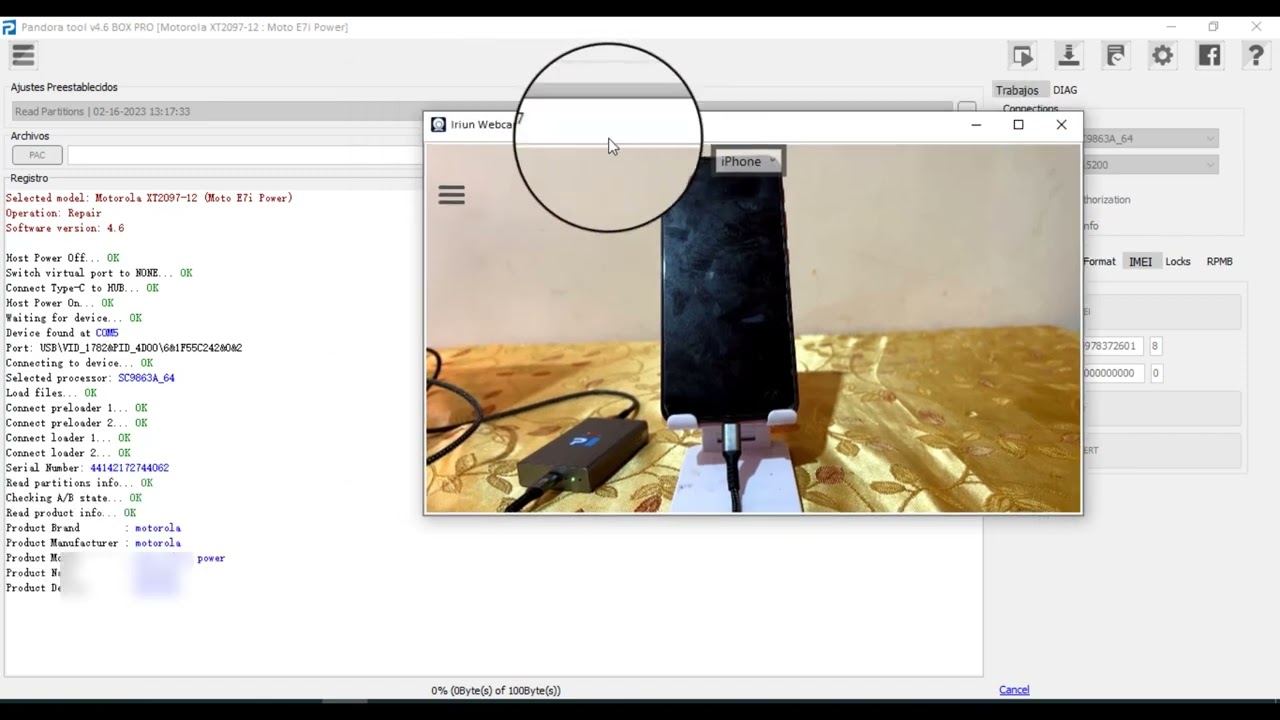
Task: Close the Iriun Webcam window
Action: click(x=1061, y=125)
